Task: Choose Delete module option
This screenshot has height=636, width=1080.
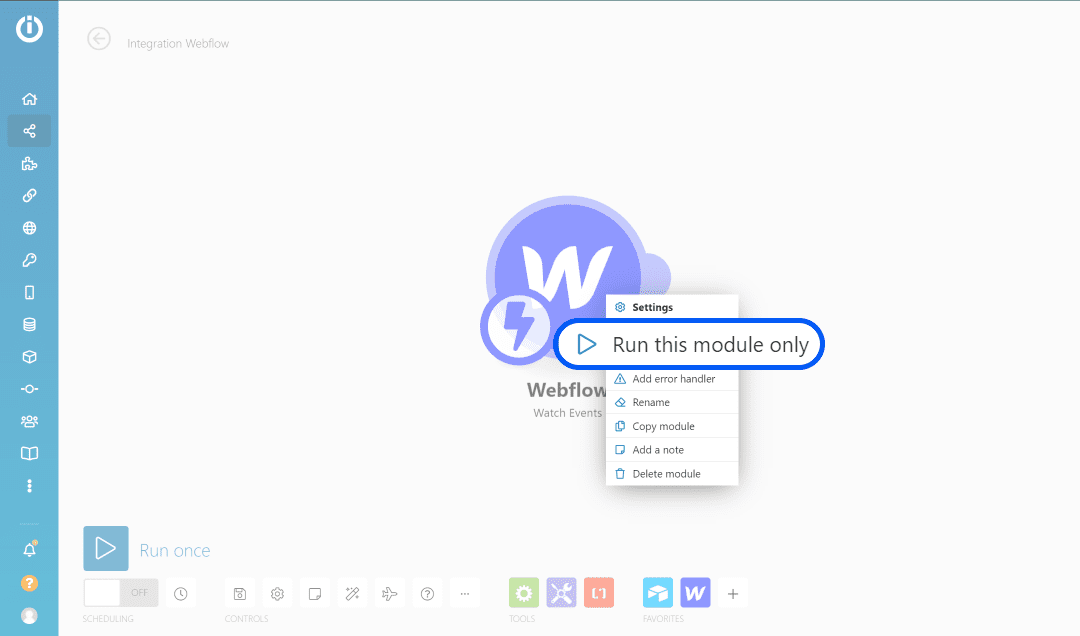Action: coord(672,474)
